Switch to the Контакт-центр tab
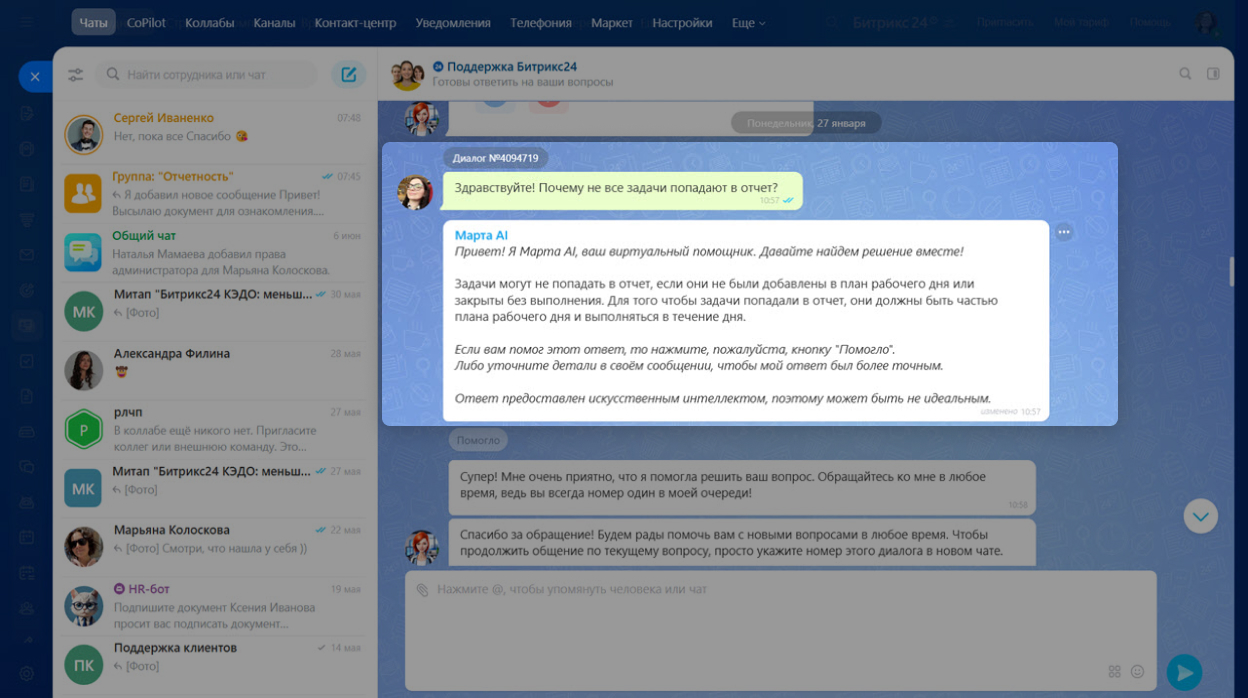1248x698 pixels. point(355,23)
